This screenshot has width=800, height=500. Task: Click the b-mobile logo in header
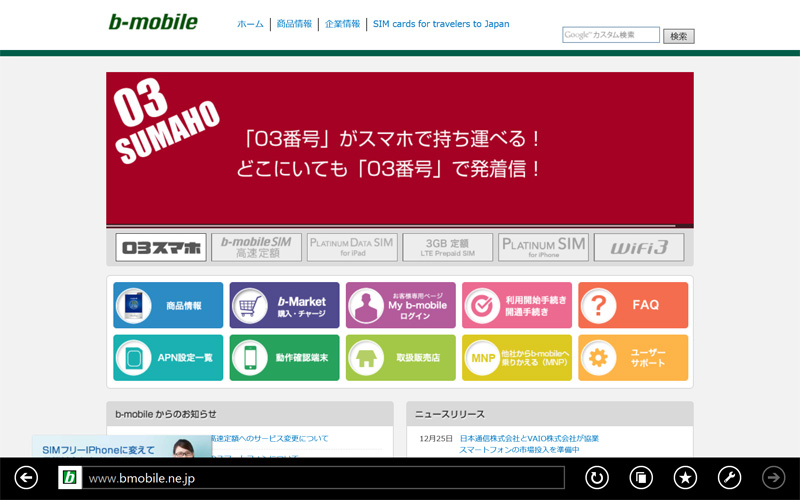click(153, 22)
